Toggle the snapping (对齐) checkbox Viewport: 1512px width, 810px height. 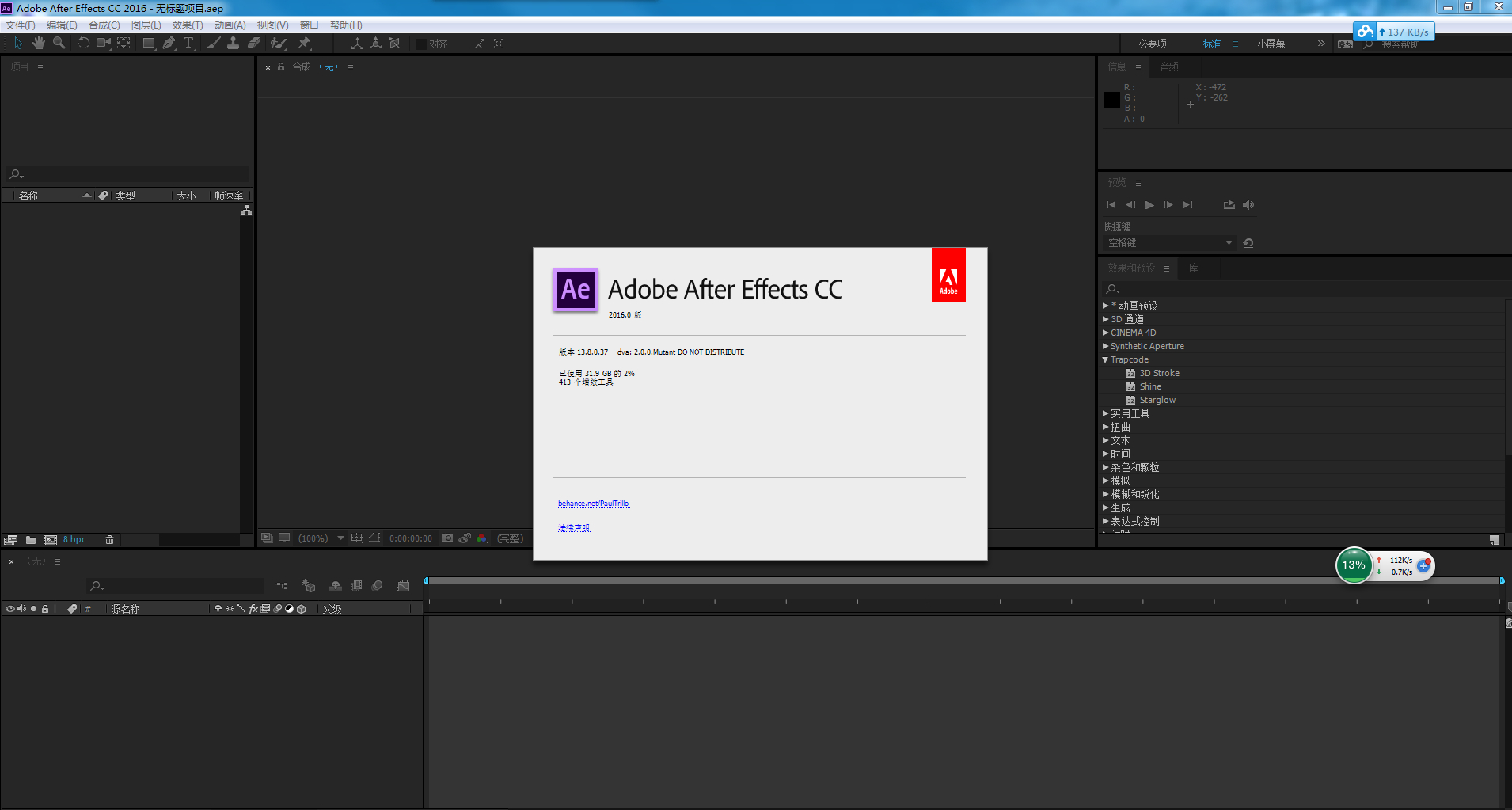(x=421, y=44)
